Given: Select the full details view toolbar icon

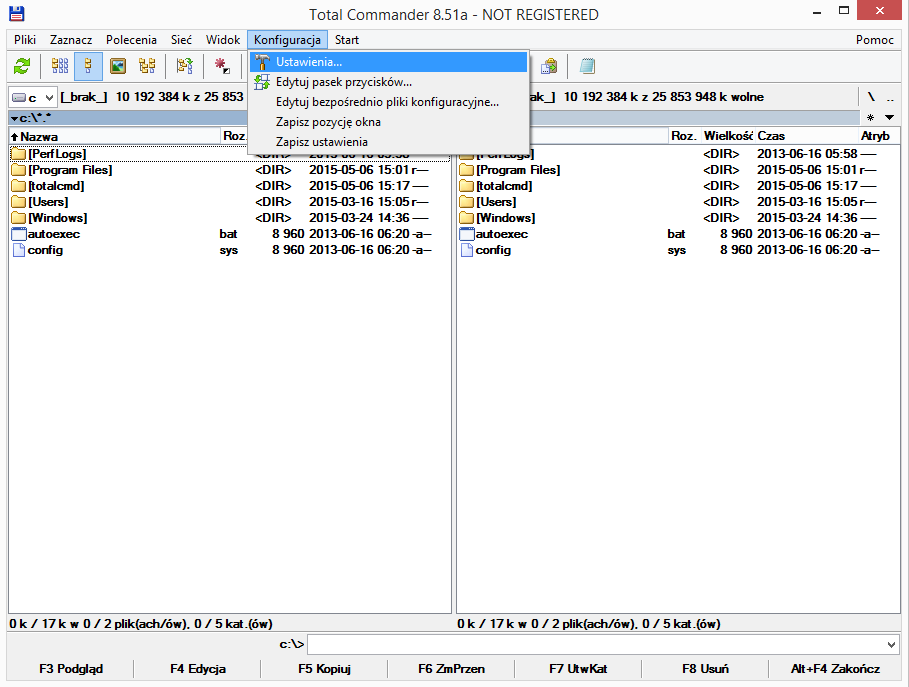Looking at the screenshot, I should 88,66.
